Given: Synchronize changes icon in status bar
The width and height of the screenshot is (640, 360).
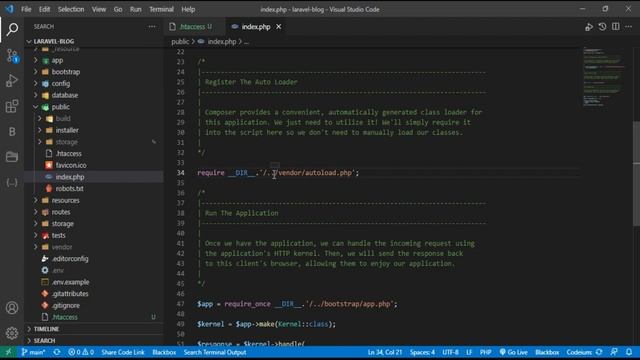Looking at the screenshot, I should point(57,352).
